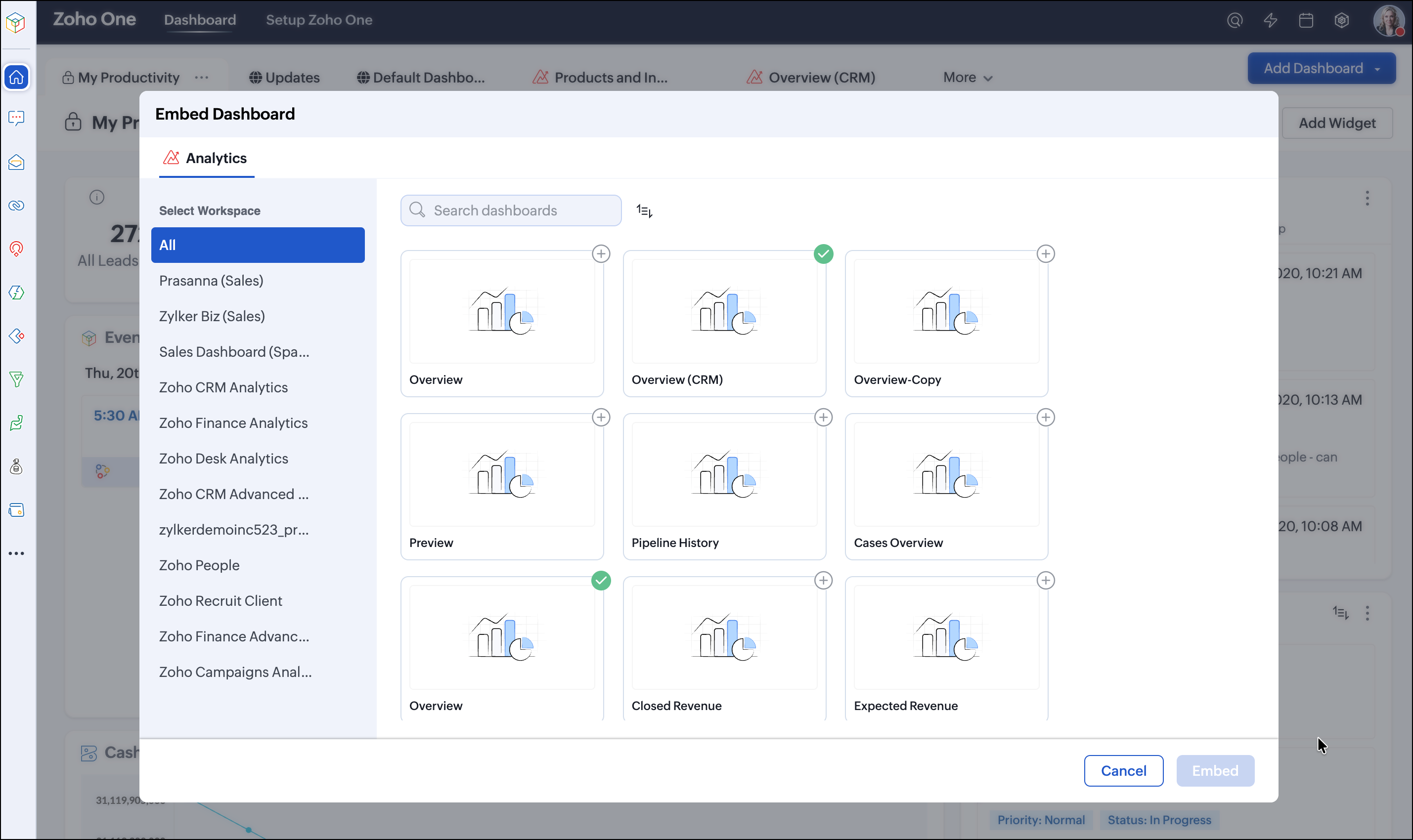This screenshot has width=1413, height=840.
Task: Select the Sales Dashboard (Spa... workspace
Action: [258, 351]
